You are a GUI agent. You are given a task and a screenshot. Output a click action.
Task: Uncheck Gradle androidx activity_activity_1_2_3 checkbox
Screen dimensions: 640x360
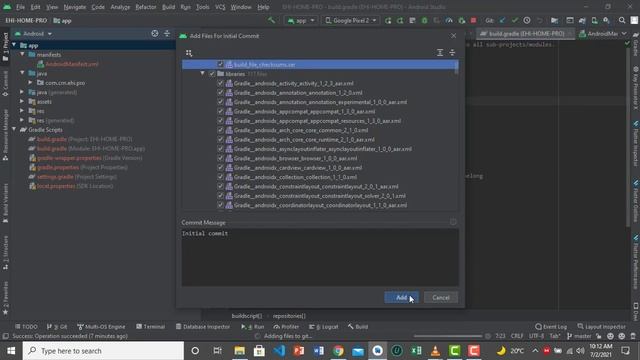[220, 83]
